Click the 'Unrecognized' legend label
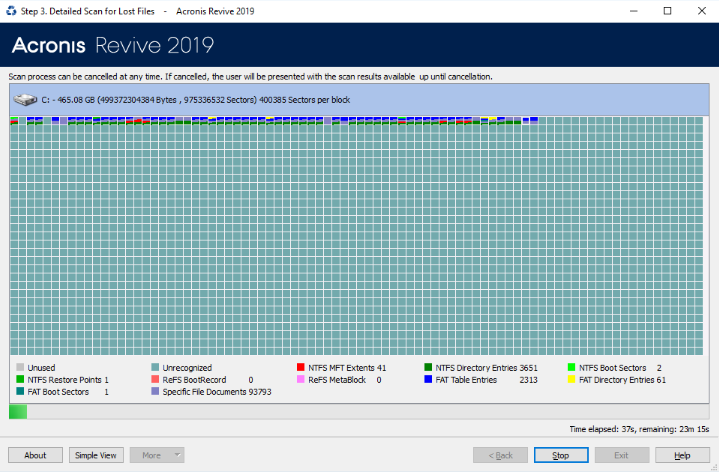719x472 pixels. point(187,368)
